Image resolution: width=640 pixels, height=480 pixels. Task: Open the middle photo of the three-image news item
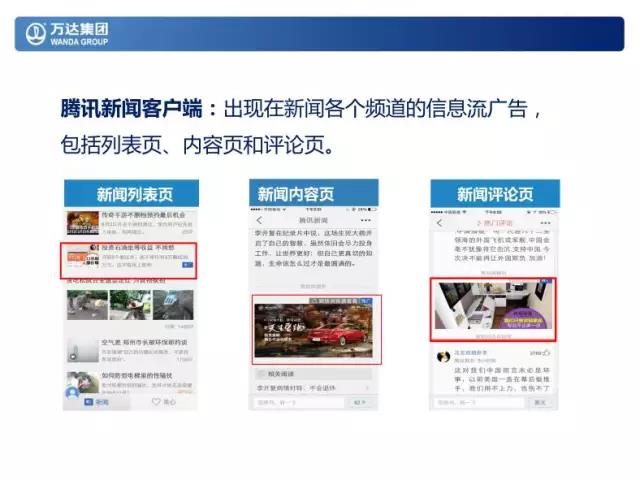click(x=130, y=305)
